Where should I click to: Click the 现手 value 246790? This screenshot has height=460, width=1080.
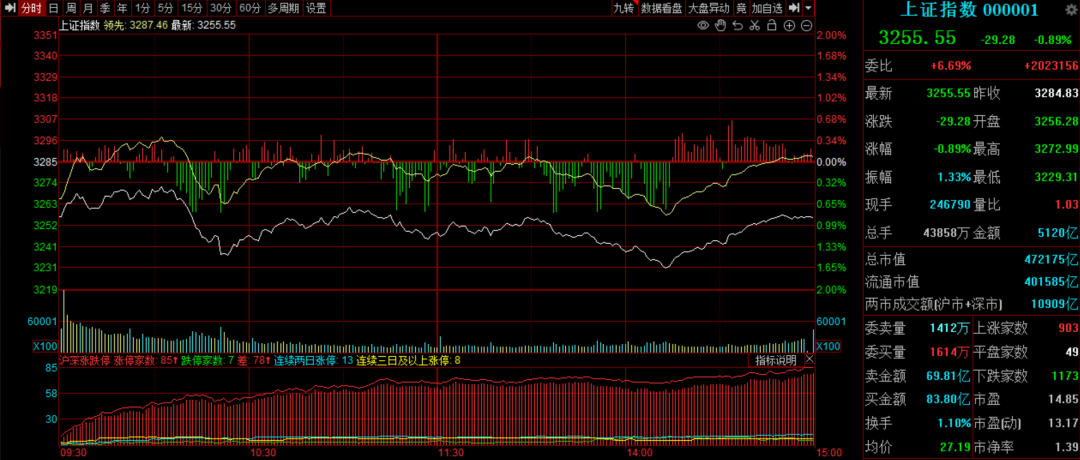coord(948,205)
